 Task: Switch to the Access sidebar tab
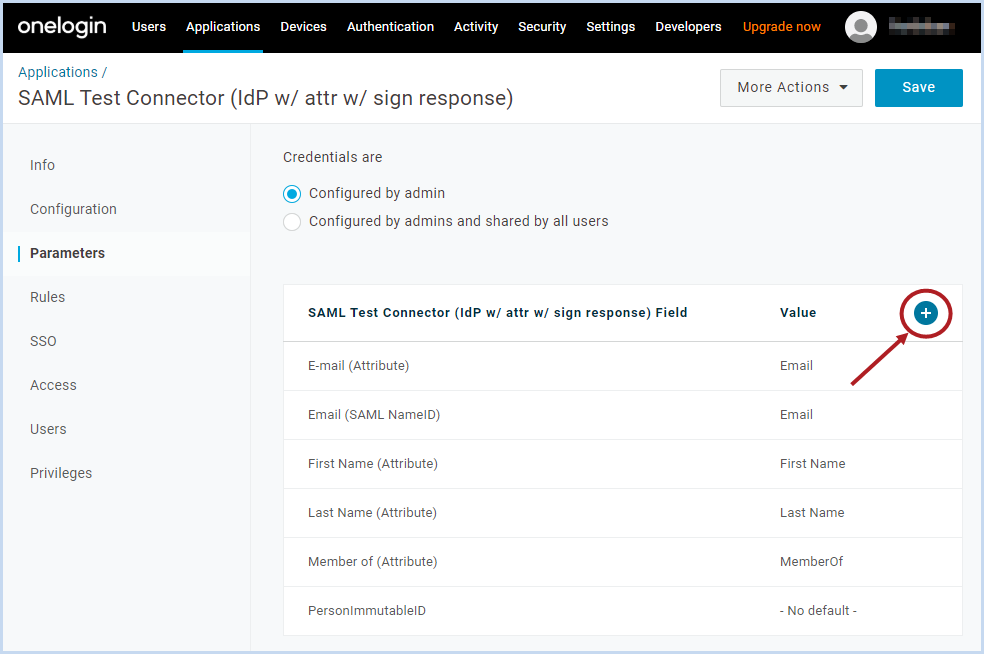pos(53,385)
